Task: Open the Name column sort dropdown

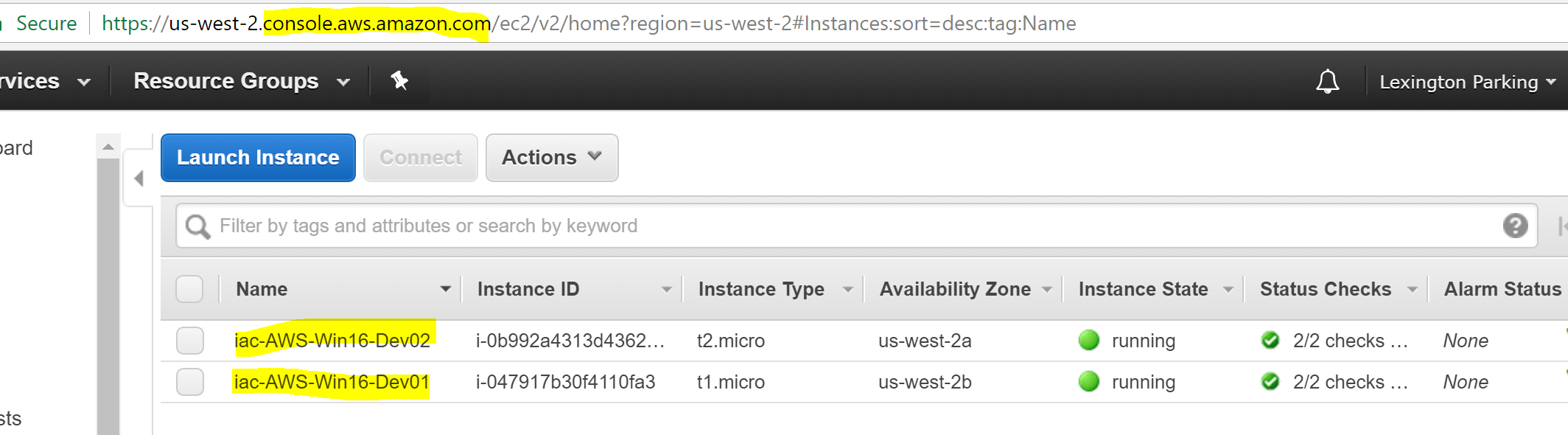Action: (x=445, y=289)
